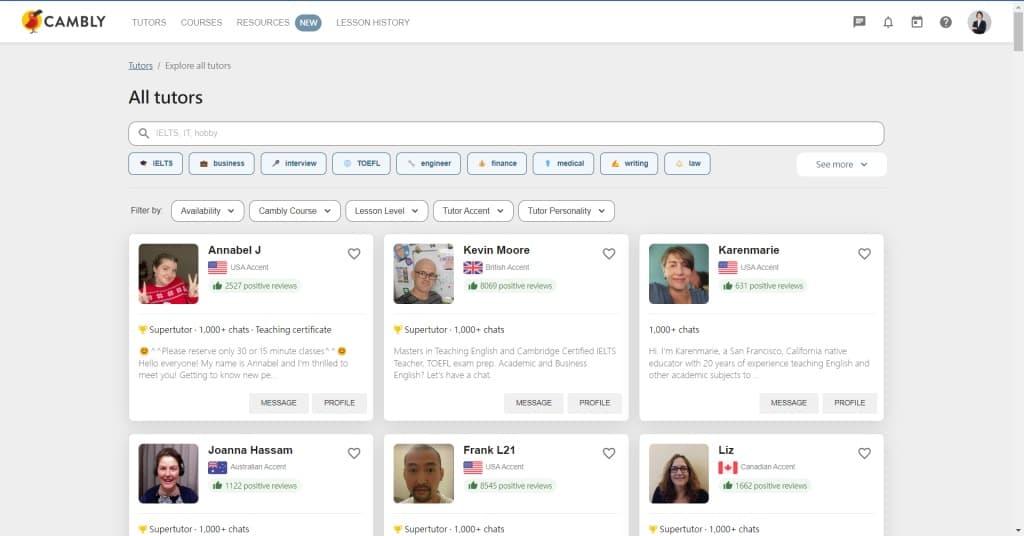Select the IELTS tag chip
This screenshot has width=1024, height=536.
point(155,163)
